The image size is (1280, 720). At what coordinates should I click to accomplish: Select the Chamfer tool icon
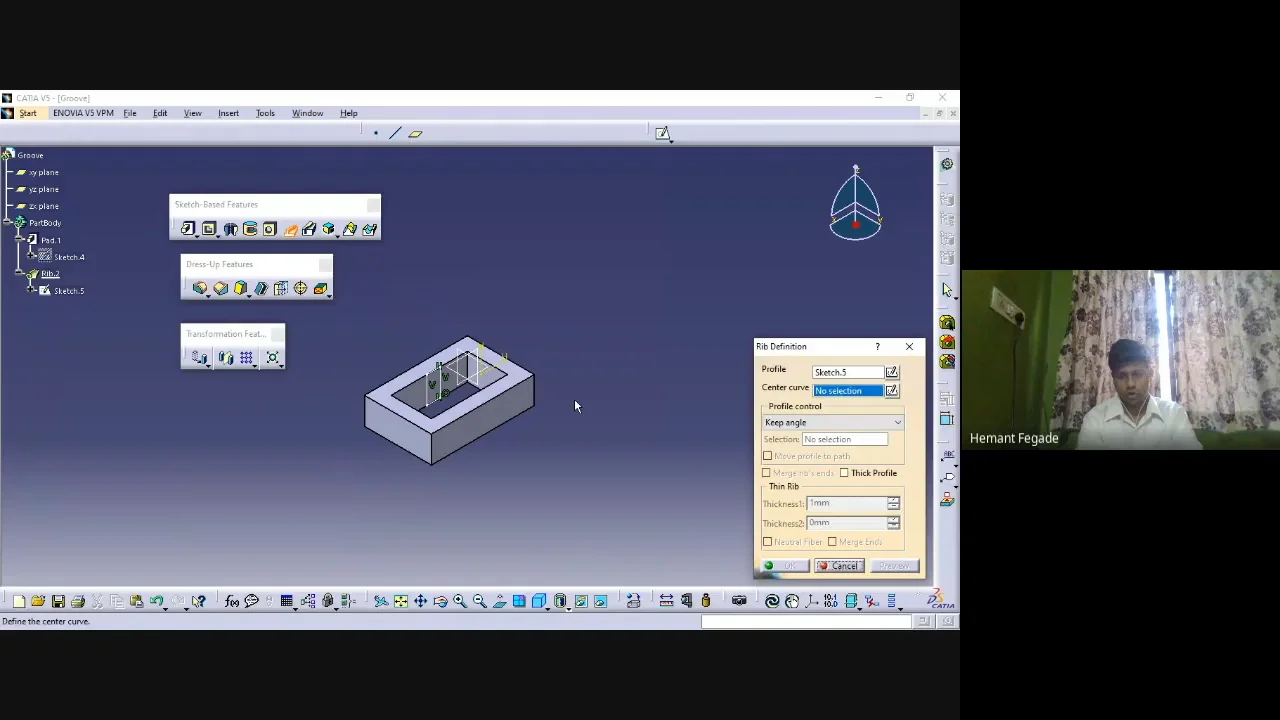pos(220,288)
